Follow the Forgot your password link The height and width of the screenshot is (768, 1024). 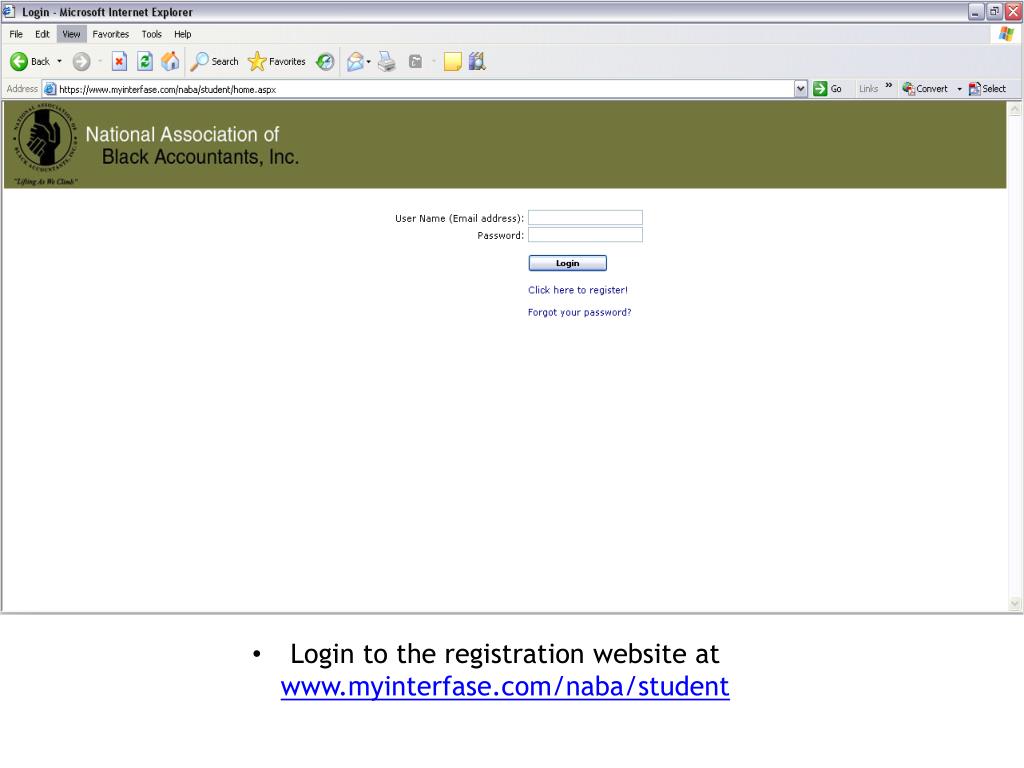tap(579, 312)
